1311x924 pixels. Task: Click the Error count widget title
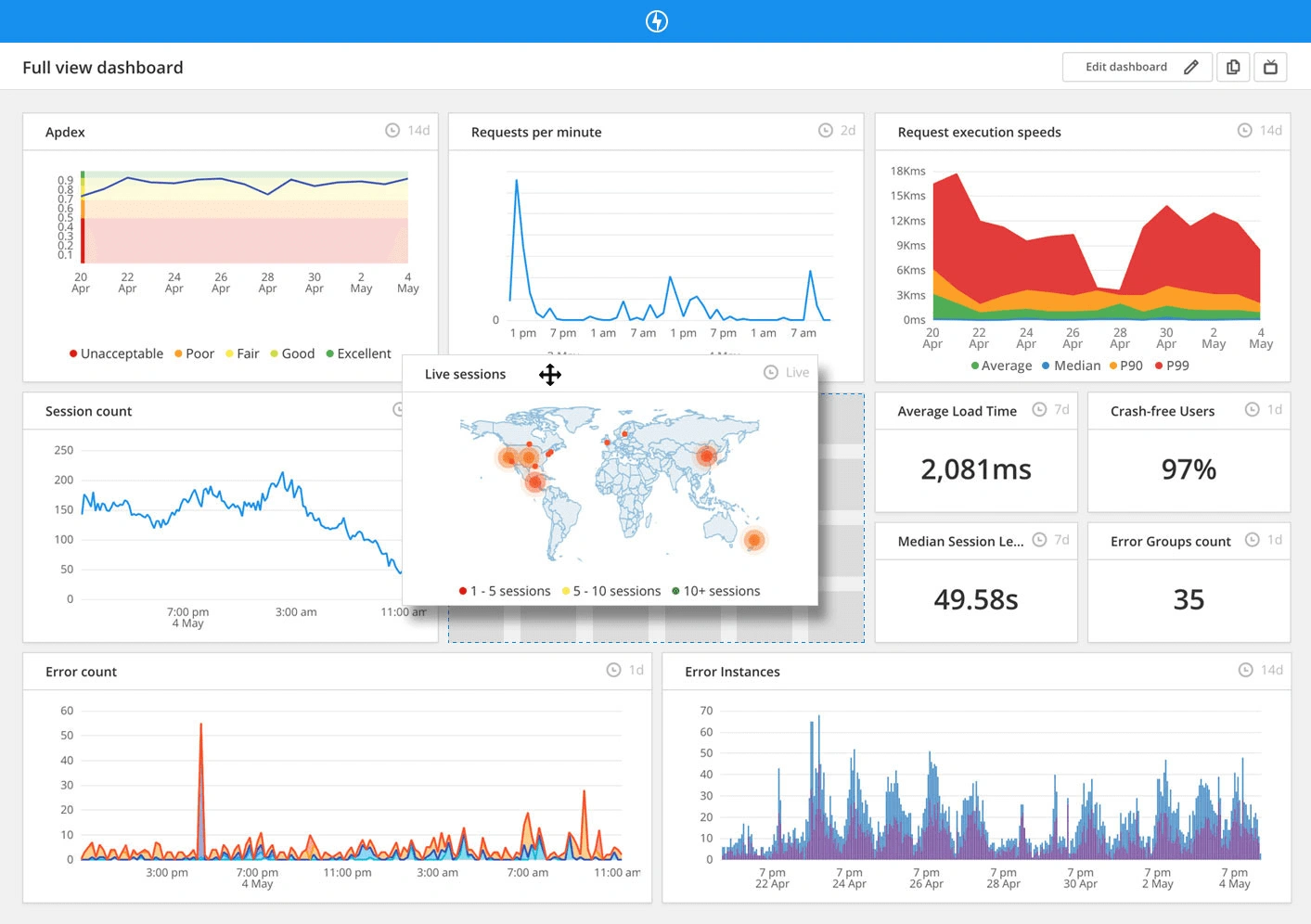pyautogui.click(x=81, y=673)
